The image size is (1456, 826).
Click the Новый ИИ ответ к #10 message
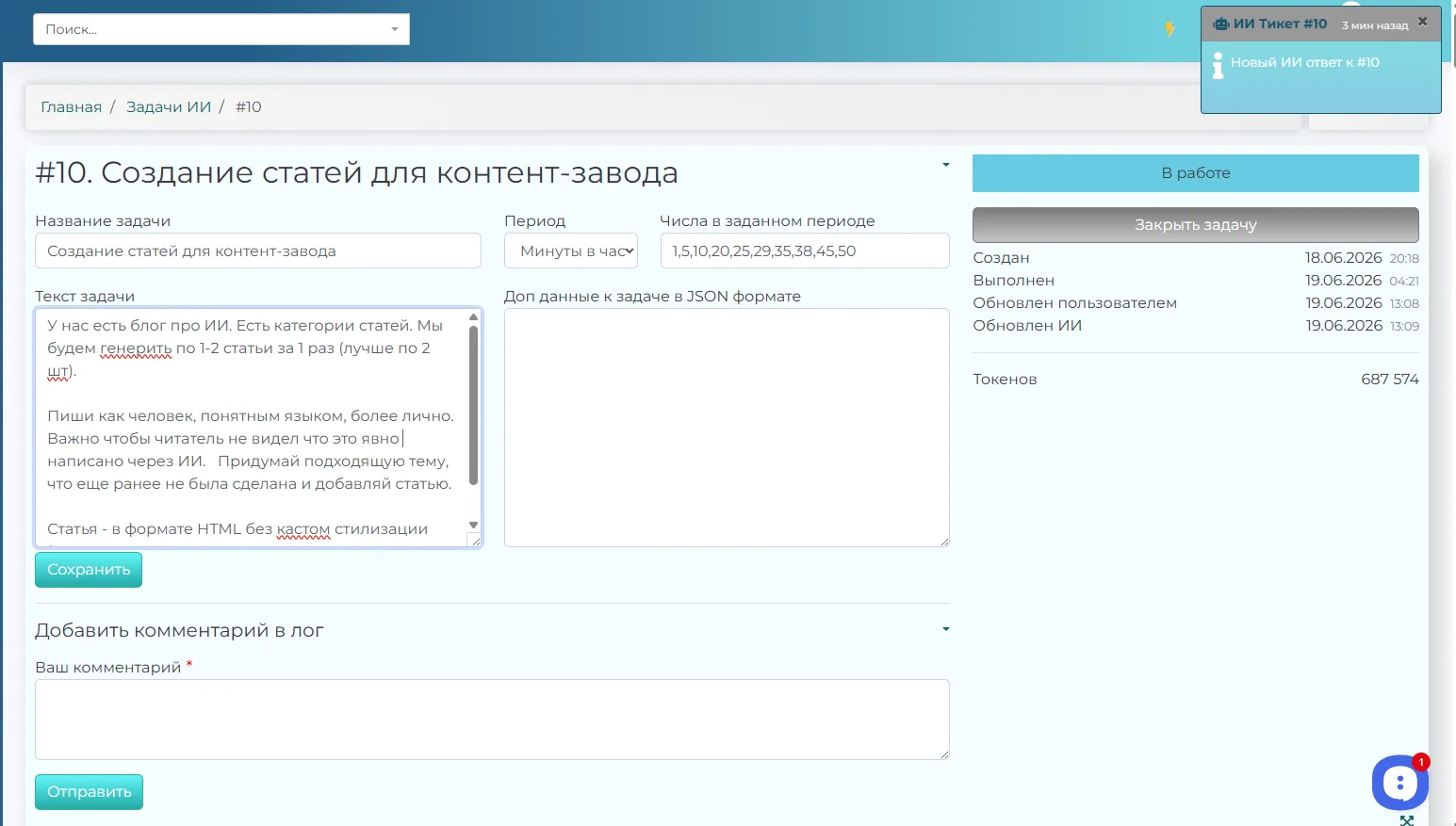click(x=1304, y=62)
